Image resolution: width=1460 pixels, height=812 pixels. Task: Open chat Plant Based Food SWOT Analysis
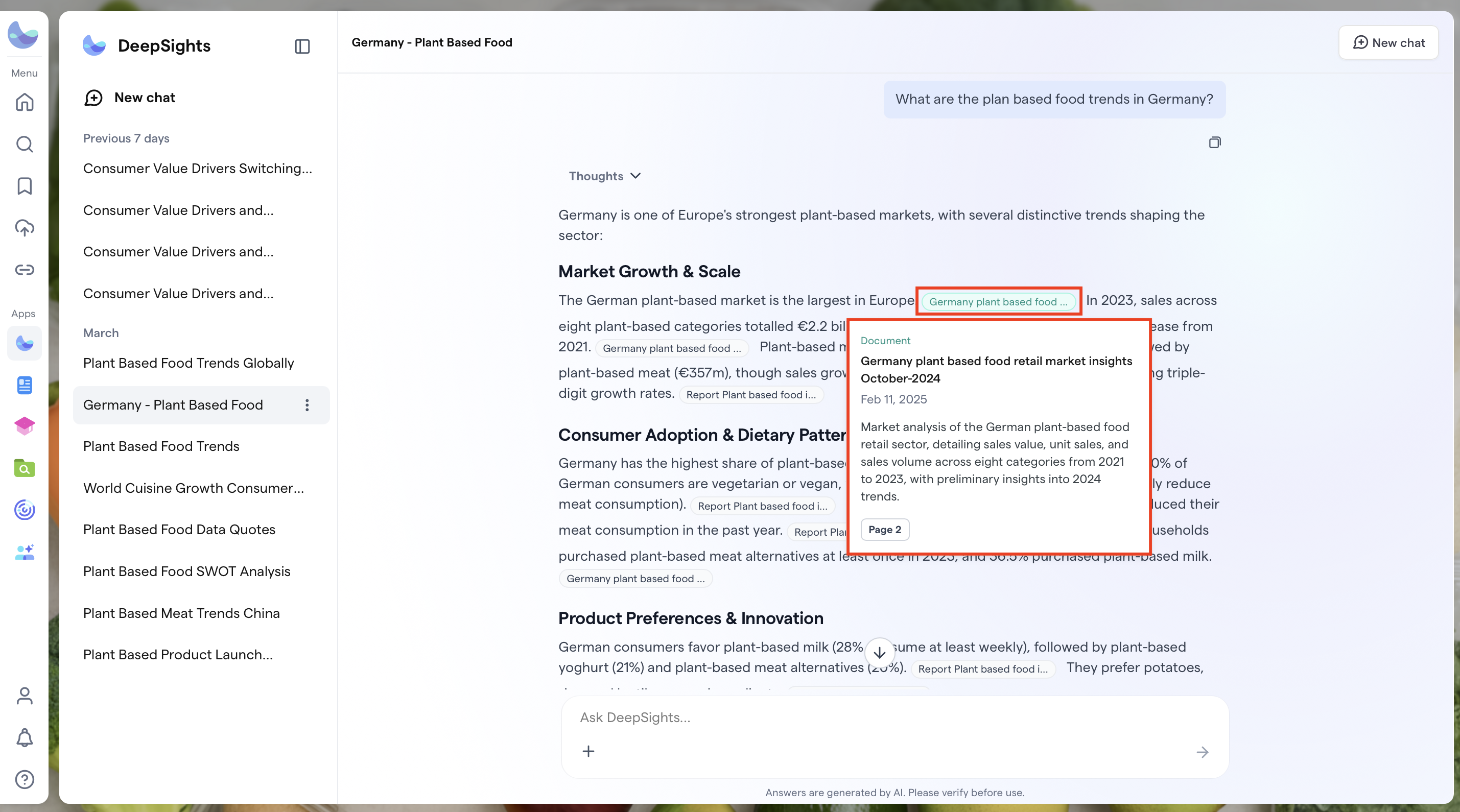click(201, 572)
